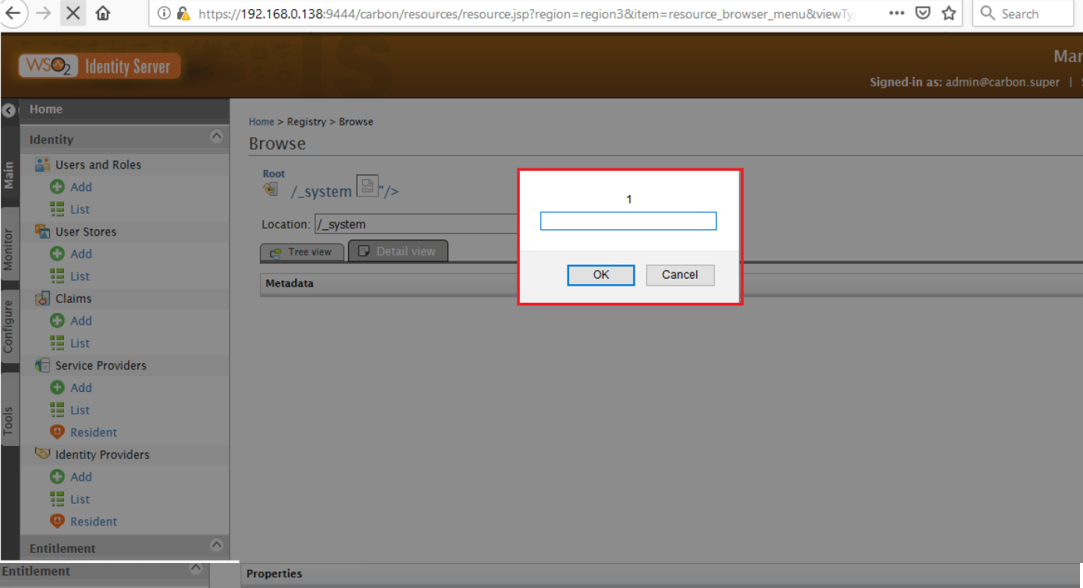Open Resident under Identity Providers
Image resolution: width=1083 pixels, height=588 pixels.
point(93,521)
